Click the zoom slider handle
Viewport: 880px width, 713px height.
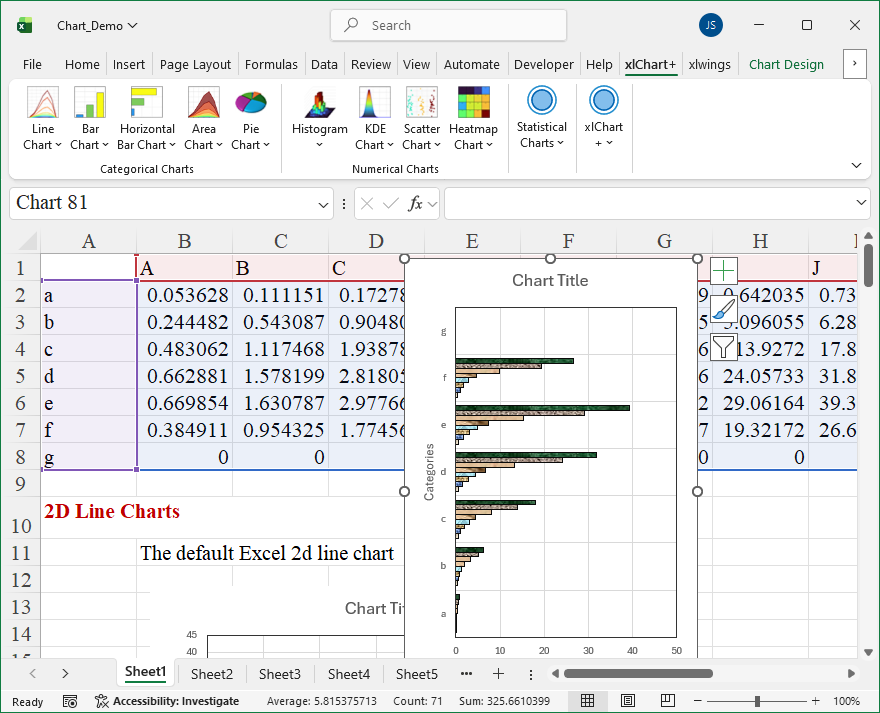[x=757, y=701]
